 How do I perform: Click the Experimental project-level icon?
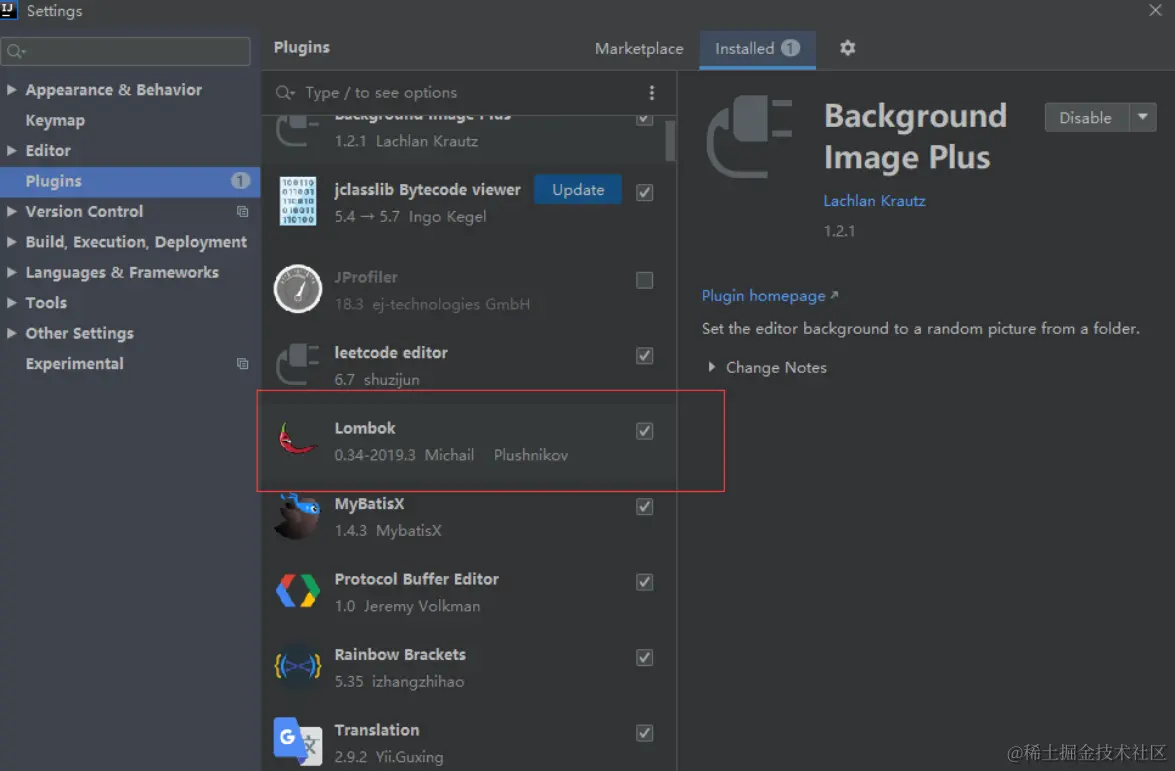[242, 363]
